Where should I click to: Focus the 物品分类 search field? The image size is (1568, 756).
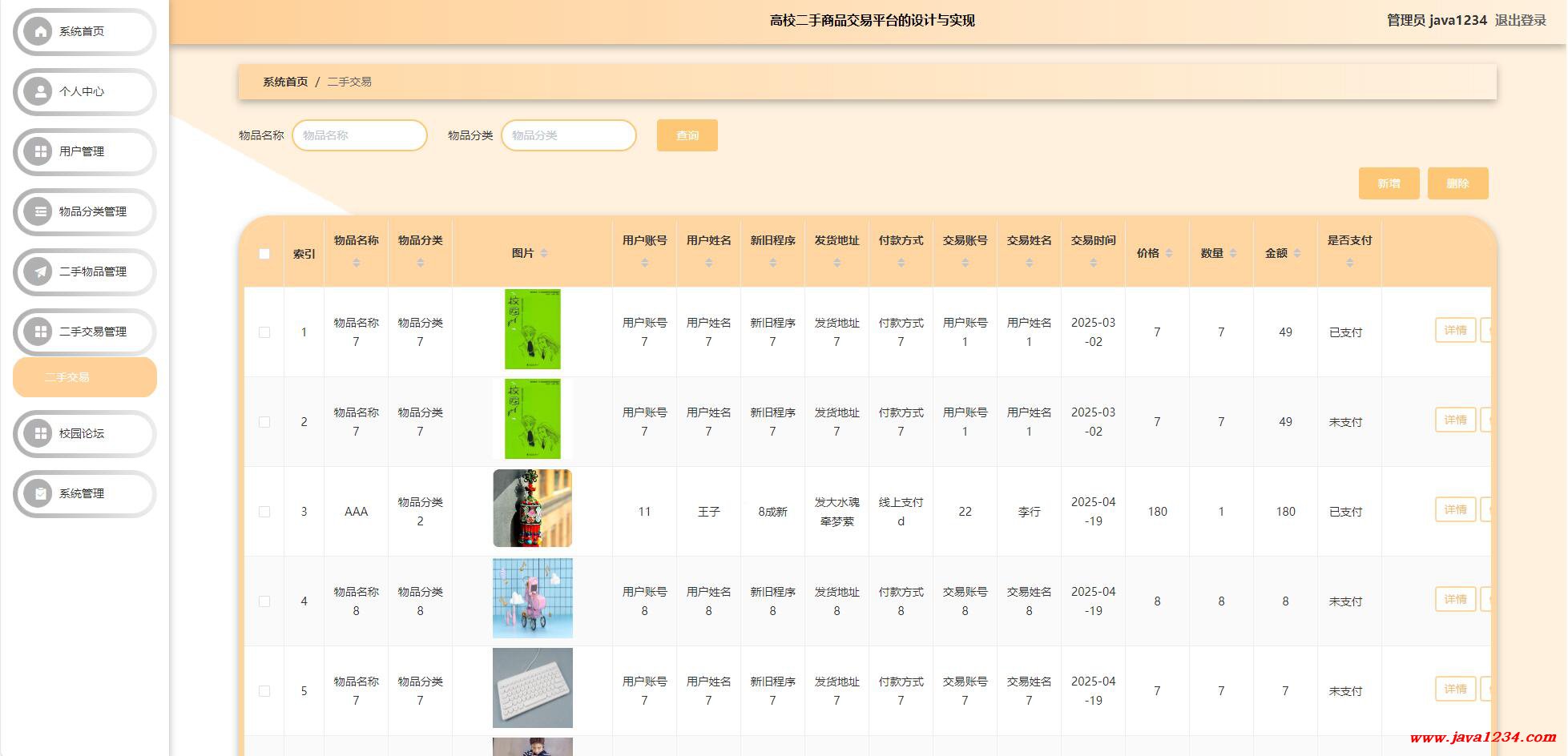569,135
